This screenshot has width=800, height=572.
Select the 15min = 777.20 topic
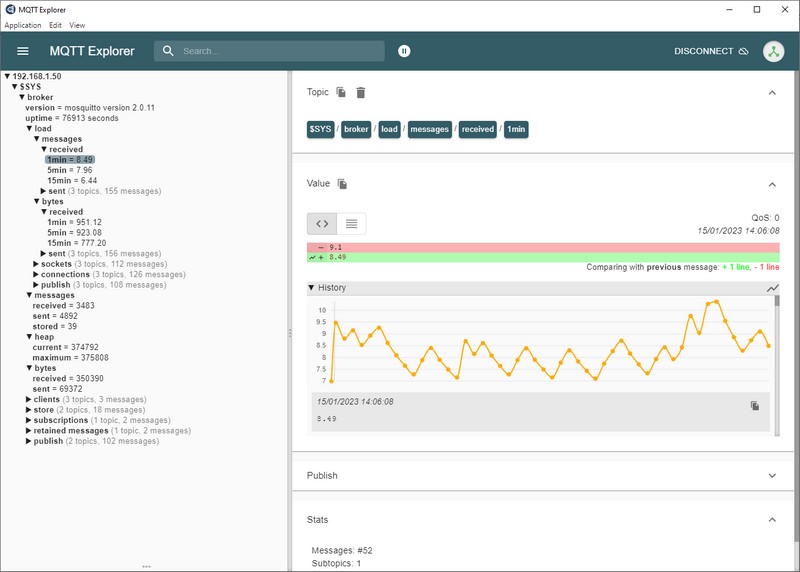point(77,243)
